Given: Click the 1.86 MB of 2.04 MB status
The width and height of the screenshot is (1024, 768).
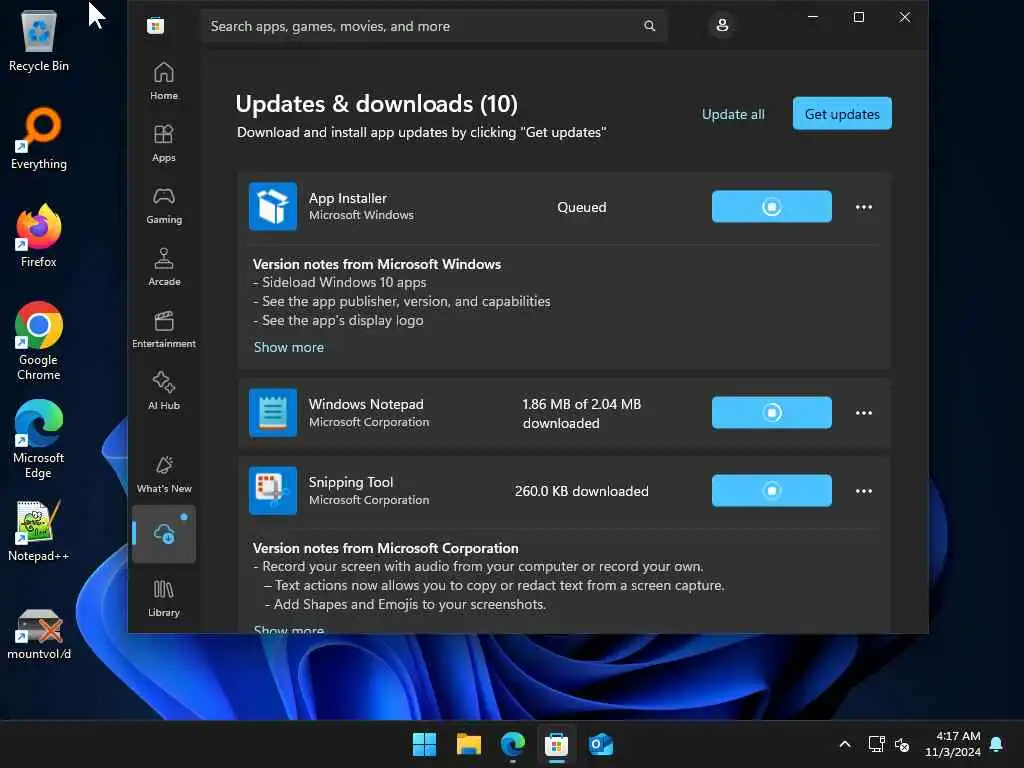Looking at the screenshot, I should click(581, 413).
